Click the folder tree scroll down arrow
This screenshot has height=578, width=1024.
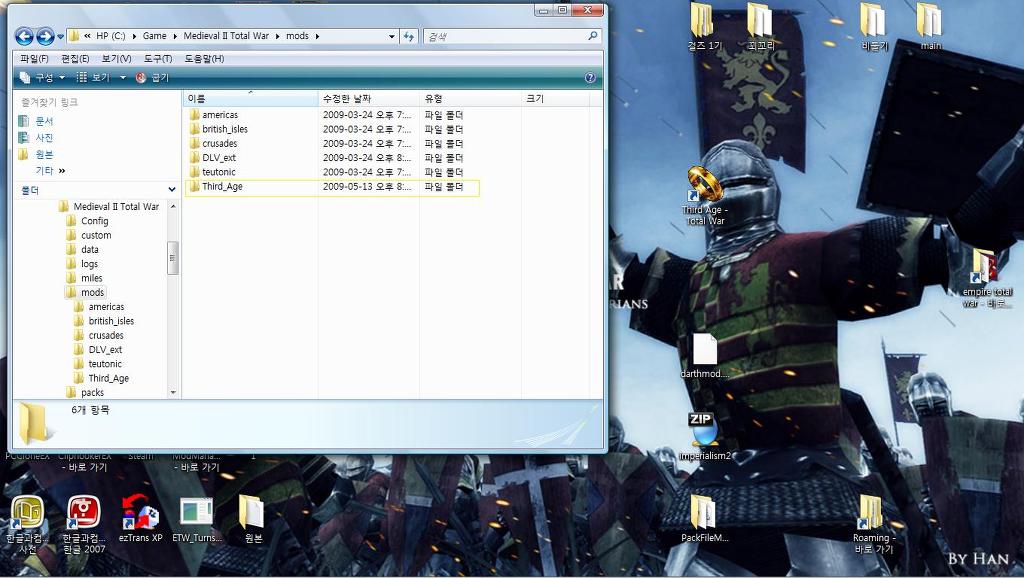coord(173,393)
